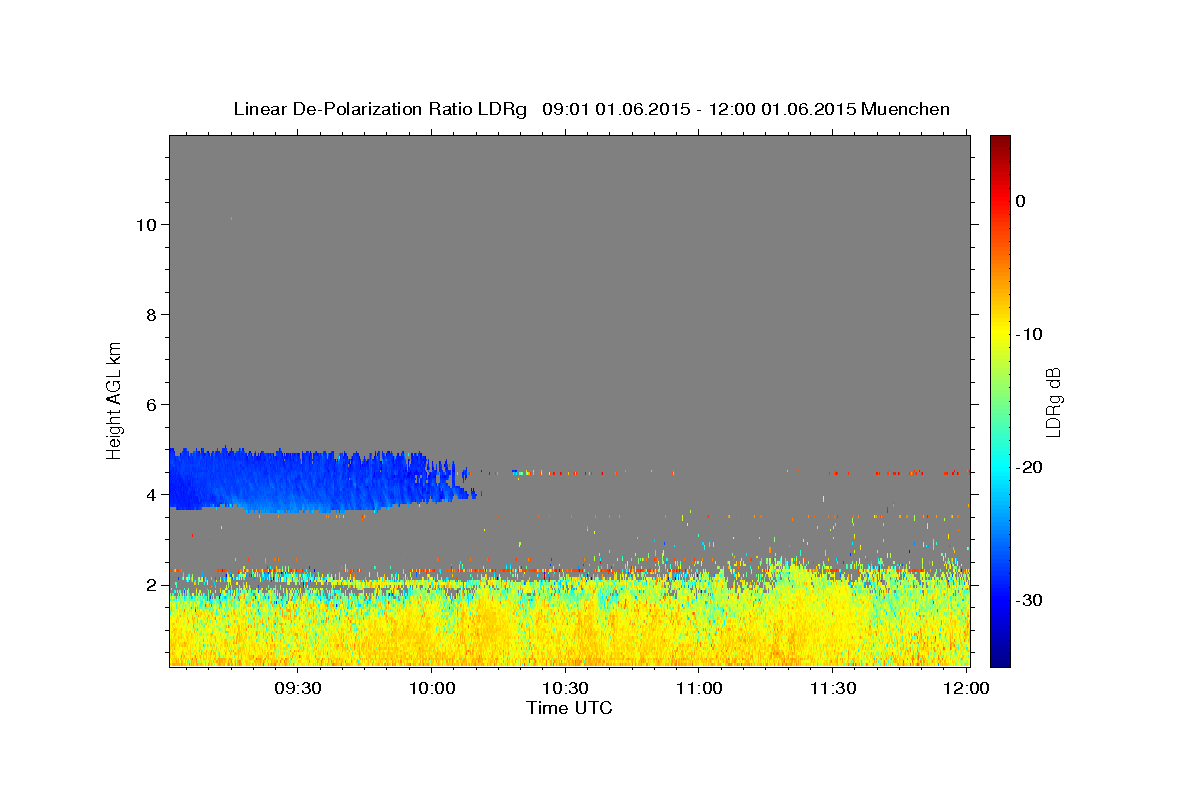Click the colorbar label '-10'
Image resolution: width=1200 pixels, height=800 pixels.
pos(1030,334)
